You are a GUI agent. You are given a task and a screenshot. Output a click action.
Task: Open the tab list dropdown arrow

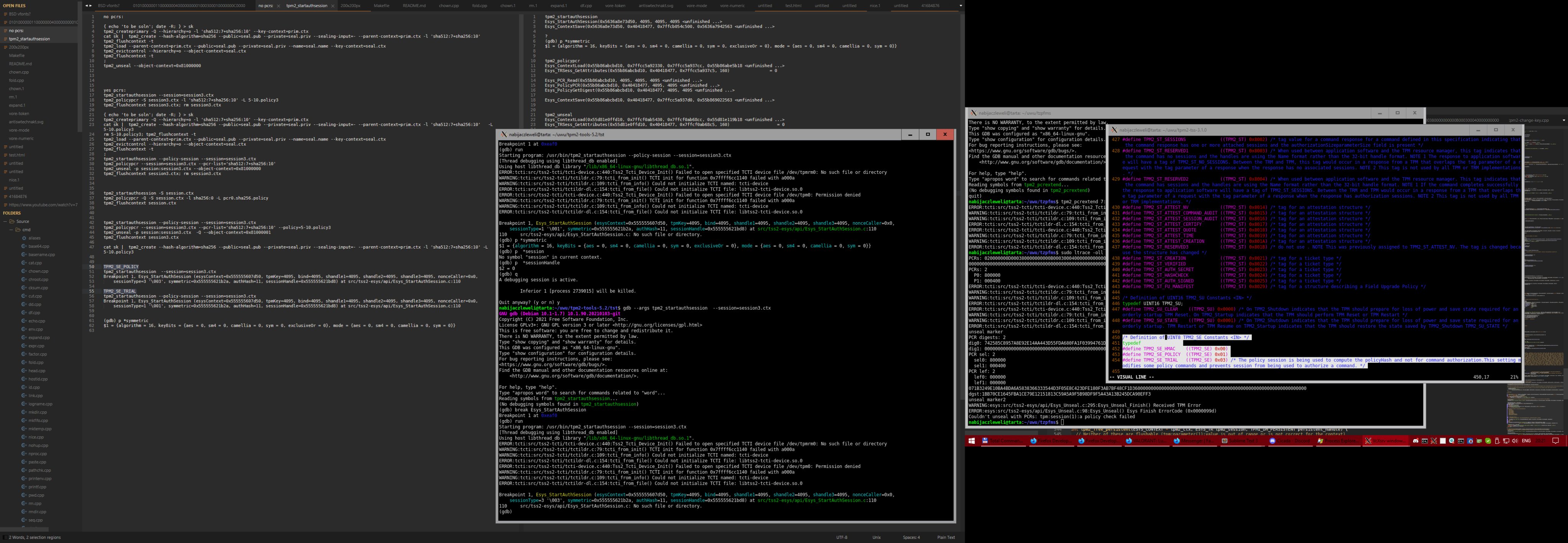[x=960, y=5]
